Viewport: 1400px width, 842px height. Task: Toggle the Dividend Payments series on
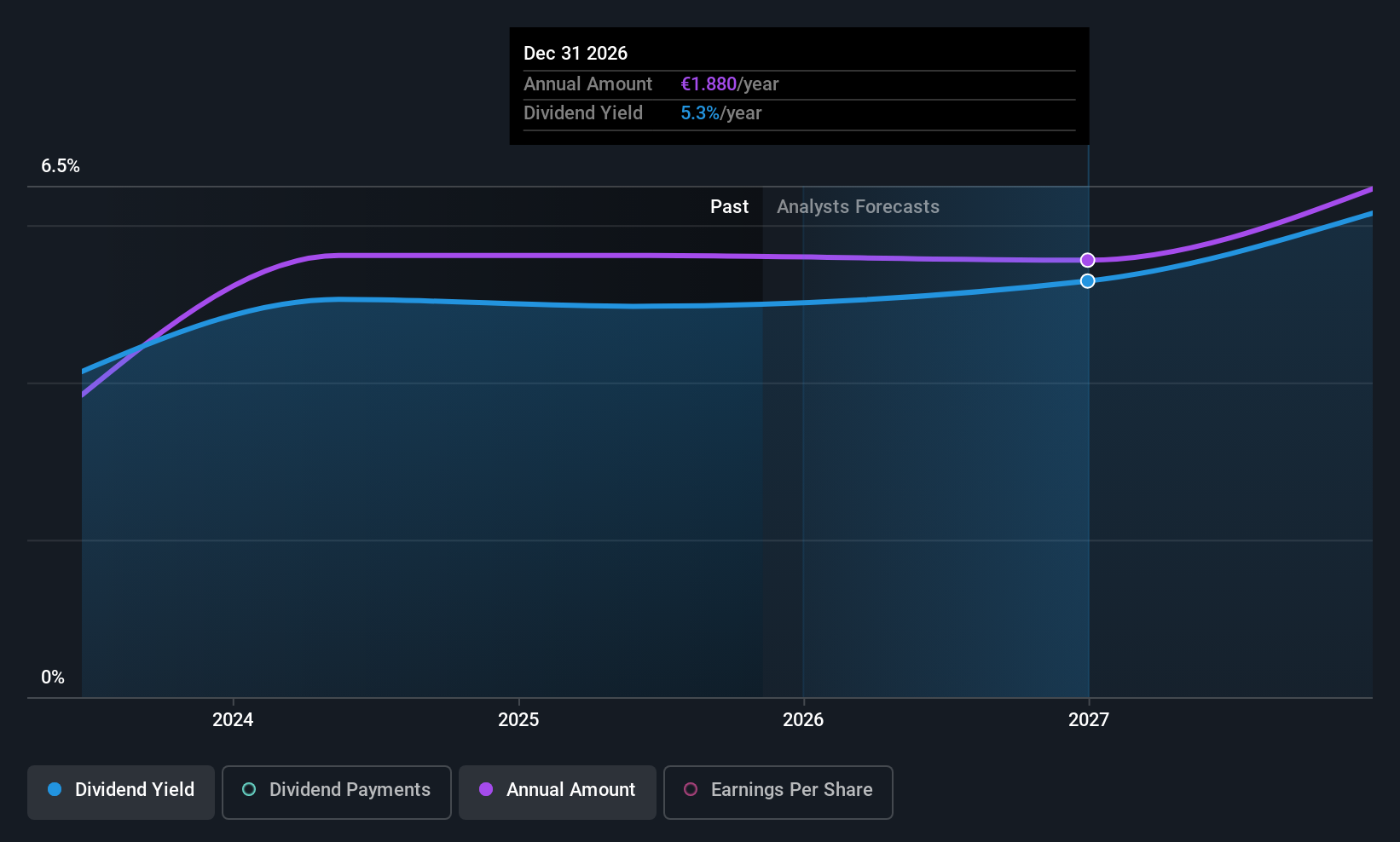[336, 792]
